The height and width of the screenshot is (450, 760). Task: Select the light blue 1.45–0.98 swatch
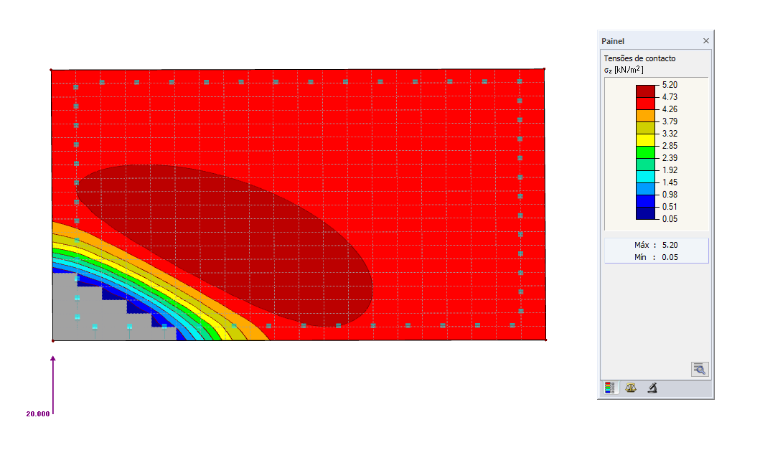point(646,189)
